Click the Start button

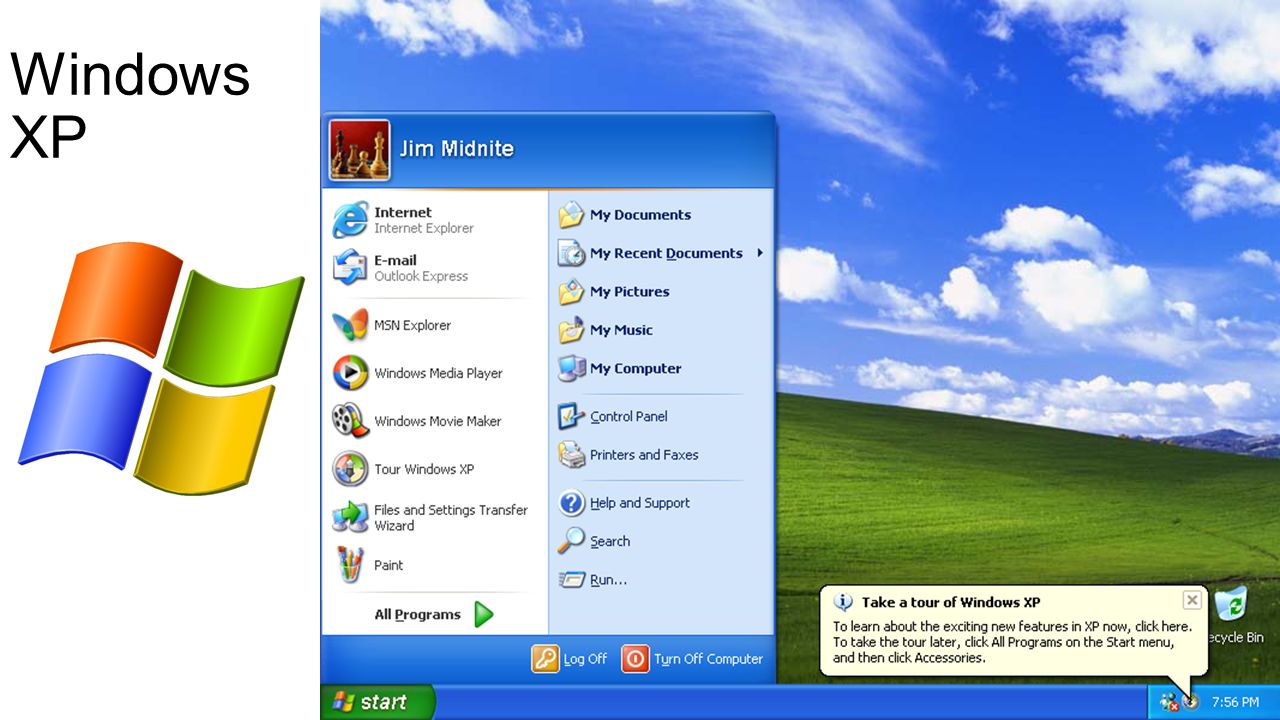tap(378, 702)
